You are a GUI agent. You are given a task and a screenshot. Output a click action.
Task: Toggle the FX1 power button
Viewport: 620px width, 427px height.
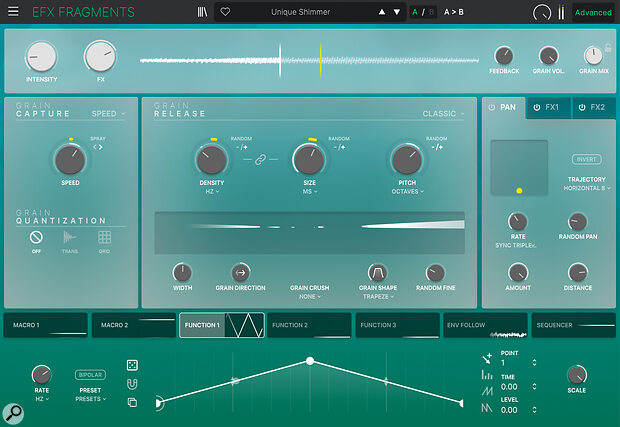tap(537, 107)
